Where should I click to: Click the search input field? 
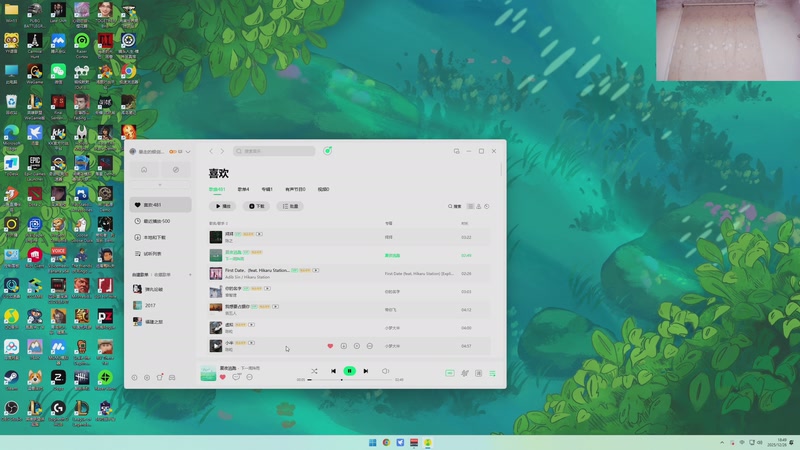click(x=274, y=151)
